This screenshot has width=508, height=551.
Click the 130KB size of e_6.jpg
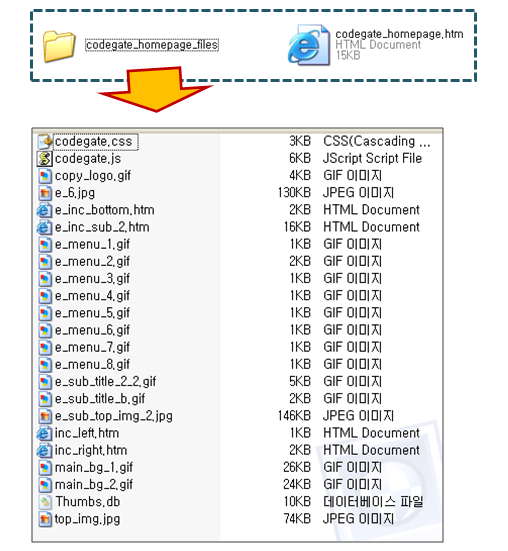pyautogui.click(x=294, y=193)
